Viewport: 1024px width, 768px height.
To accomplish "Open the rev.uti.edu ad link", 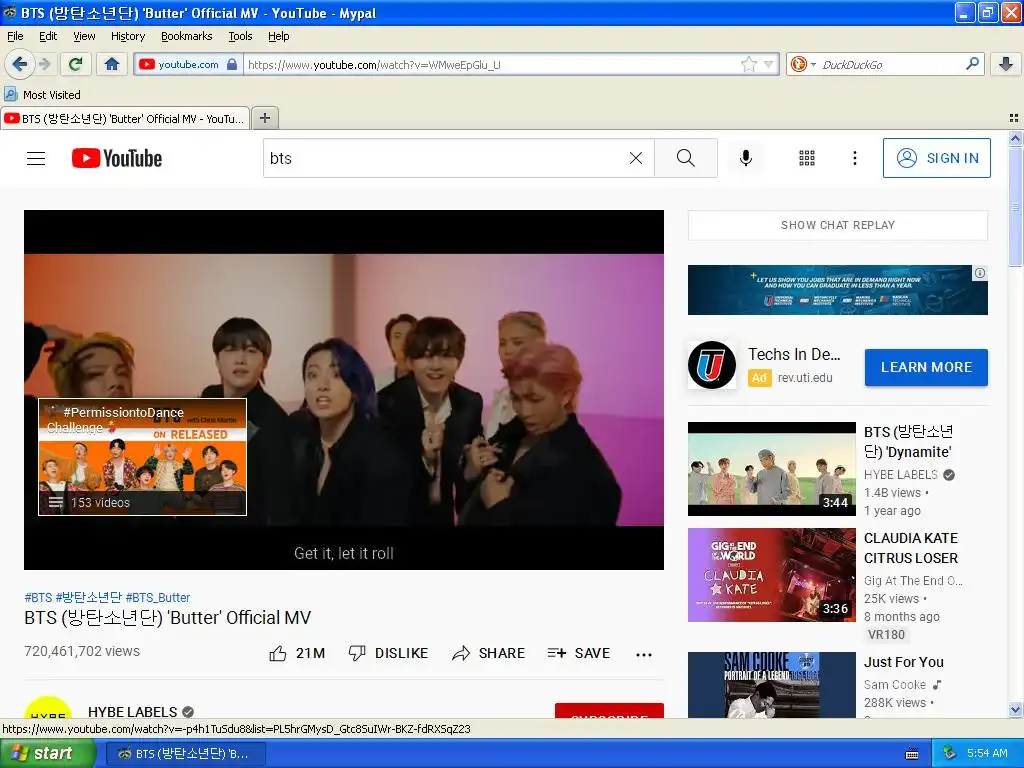I will (x=805, y=377).
